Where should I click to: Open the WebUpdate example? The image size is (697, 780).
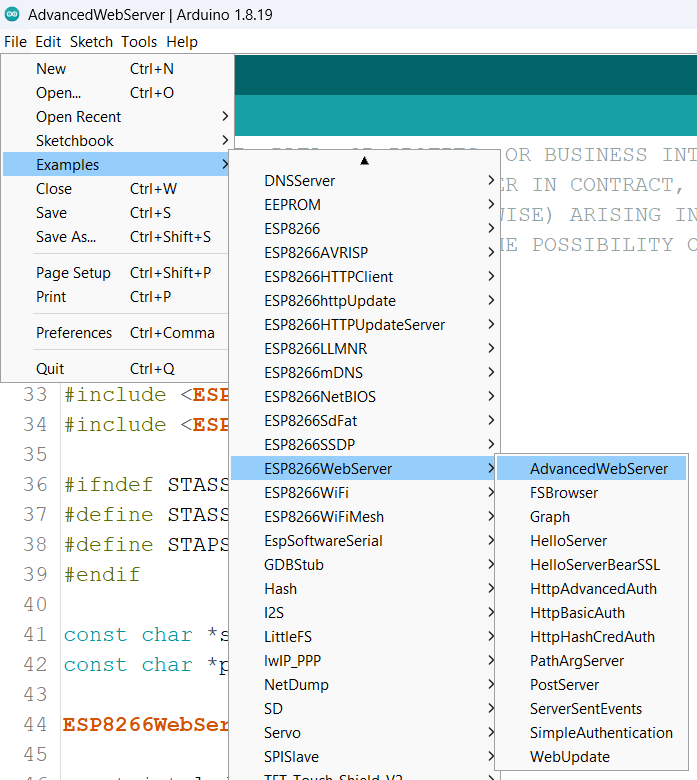[592, 757]
